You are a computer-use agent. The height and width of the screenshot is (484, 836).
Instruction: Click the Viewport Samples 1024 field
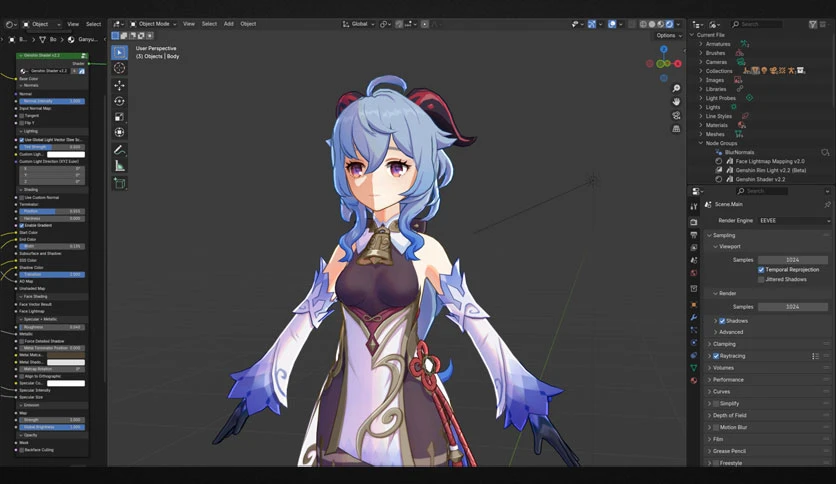coord(793,260)
